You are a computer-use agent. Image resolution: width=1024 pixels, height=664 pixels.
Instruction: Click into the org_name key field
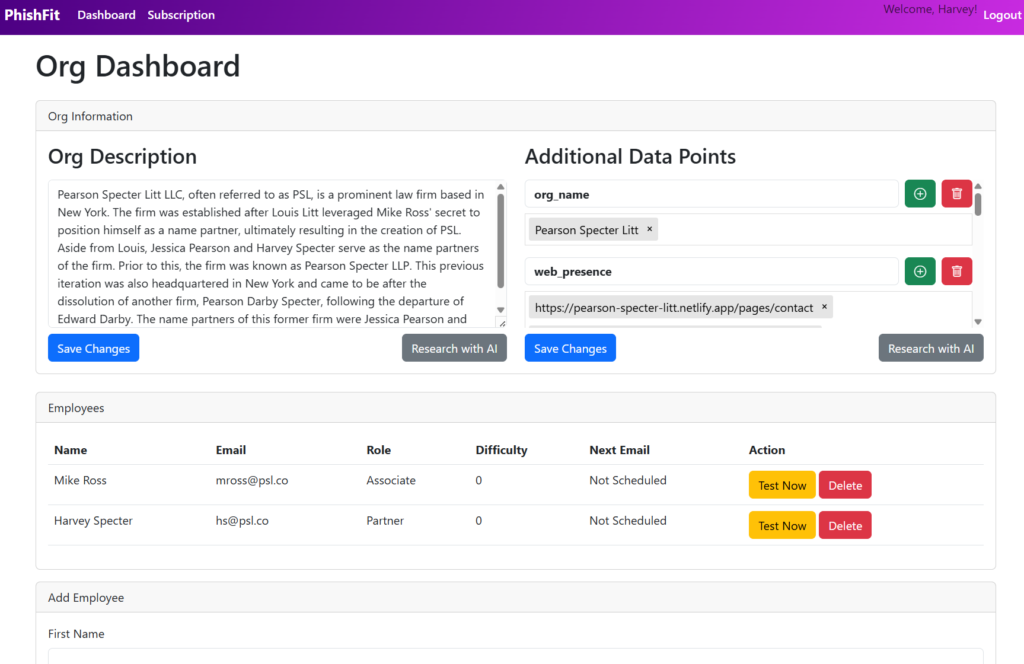(x=711, y=194)
